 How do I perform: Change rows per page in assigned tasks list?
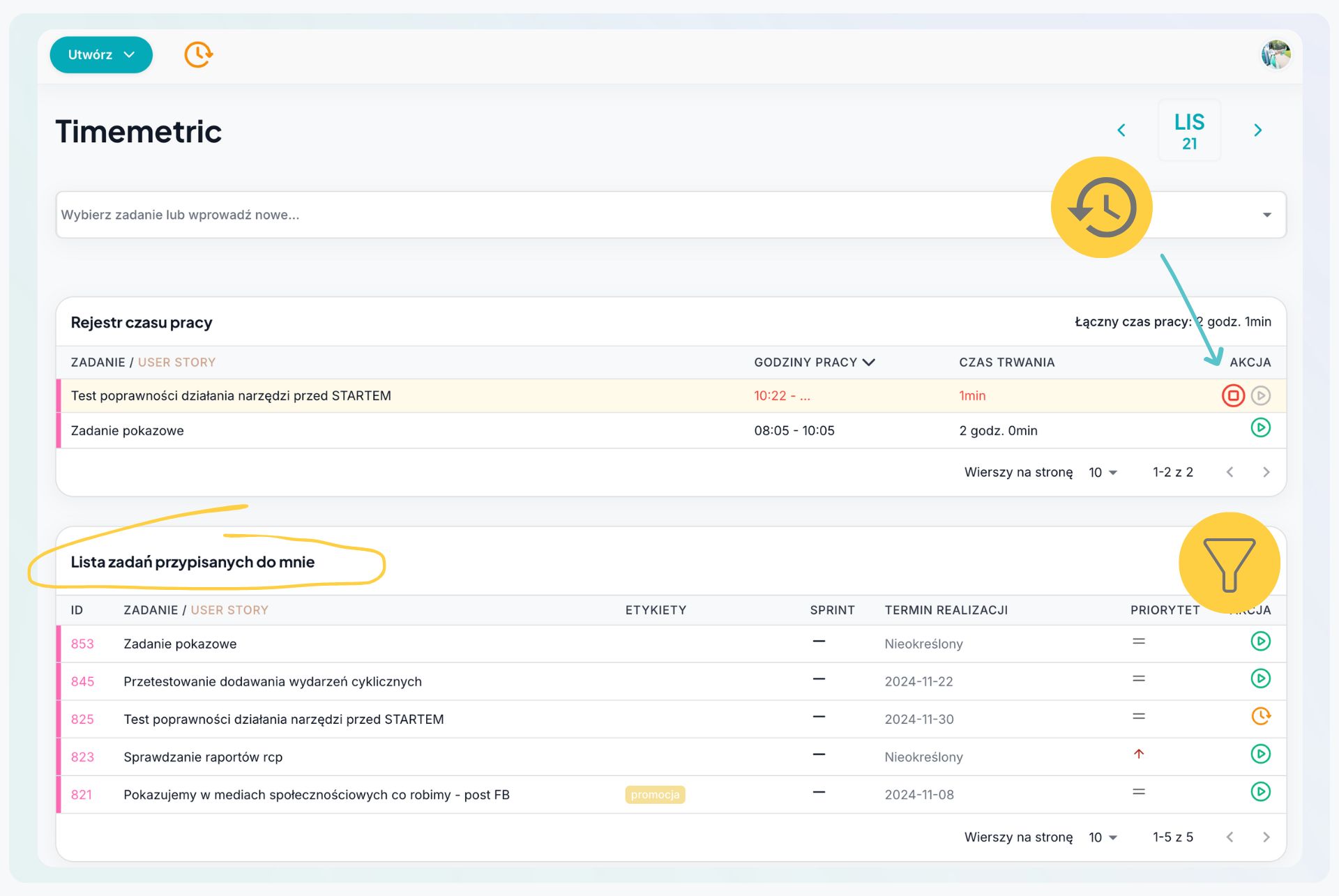1103,837
